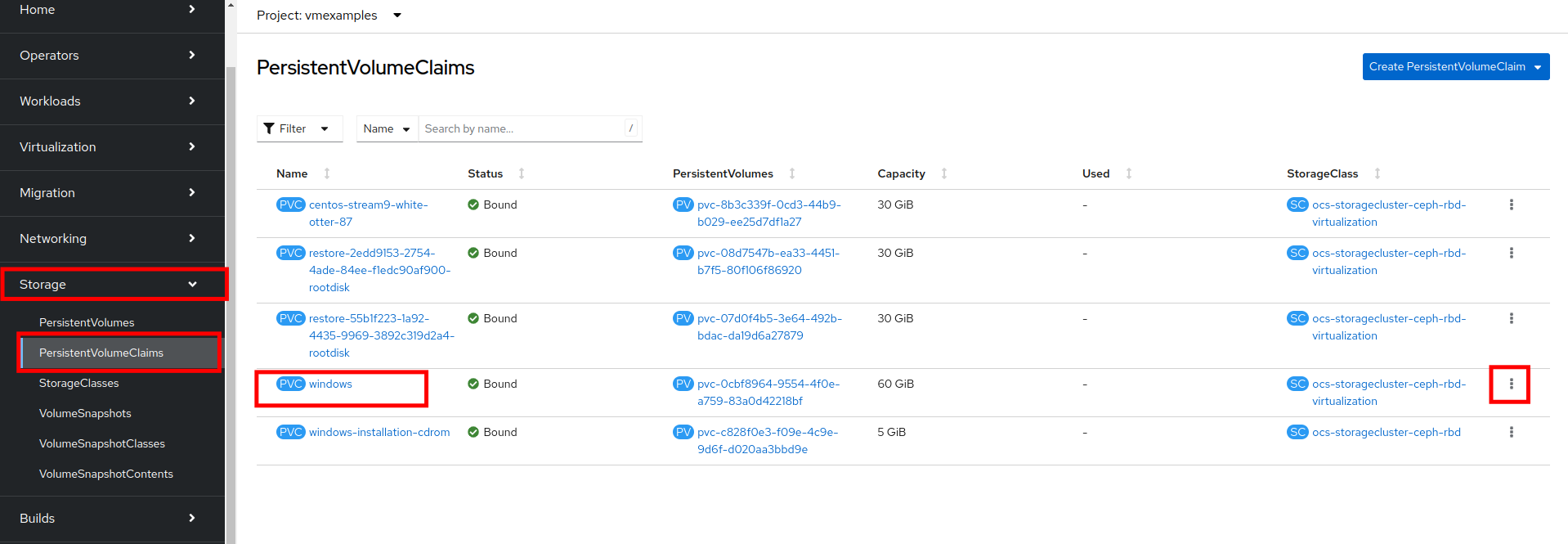
Task: Open the Filter dropdown
Action: (299, 128)
